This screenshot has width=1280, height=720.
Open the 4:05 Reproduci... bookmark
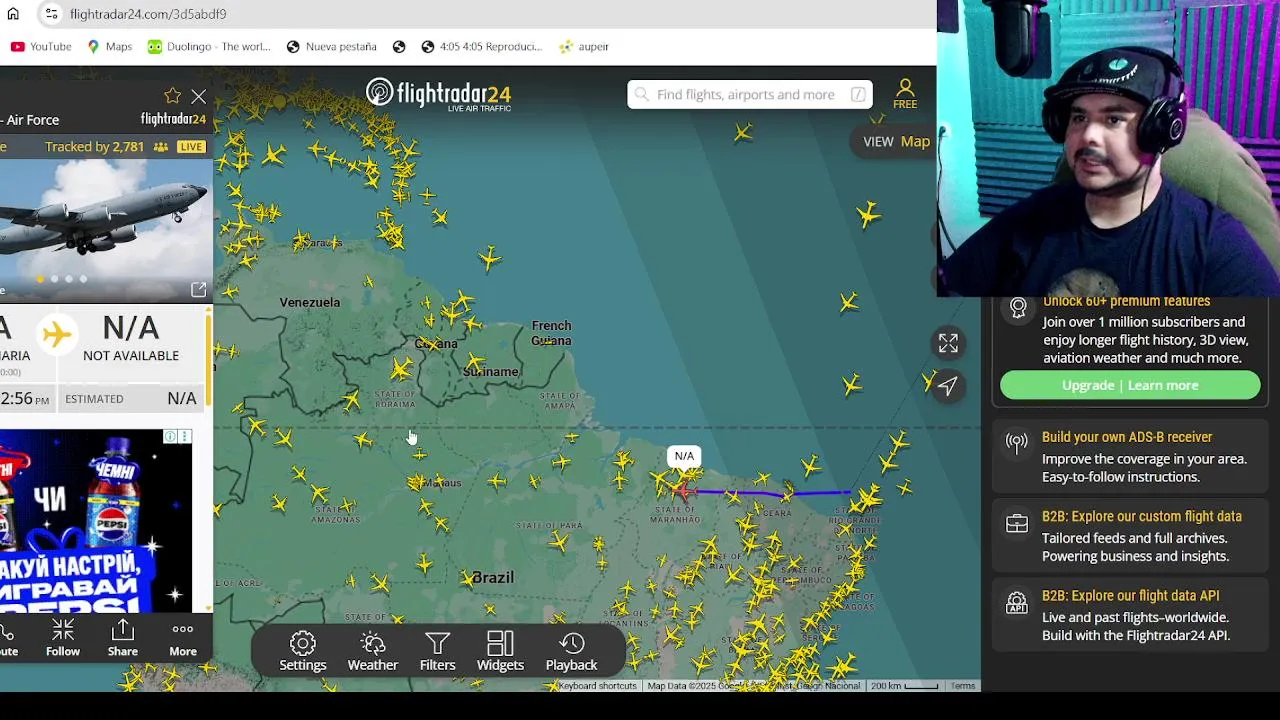[481, 46]
